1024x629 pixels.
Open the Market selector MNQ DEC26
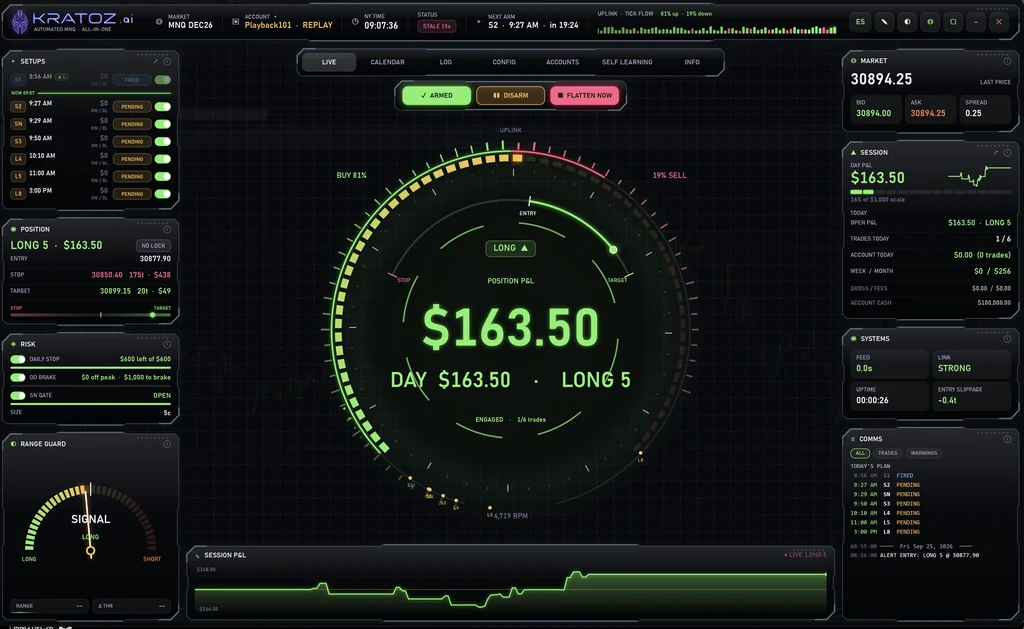(x=190, y=25)
